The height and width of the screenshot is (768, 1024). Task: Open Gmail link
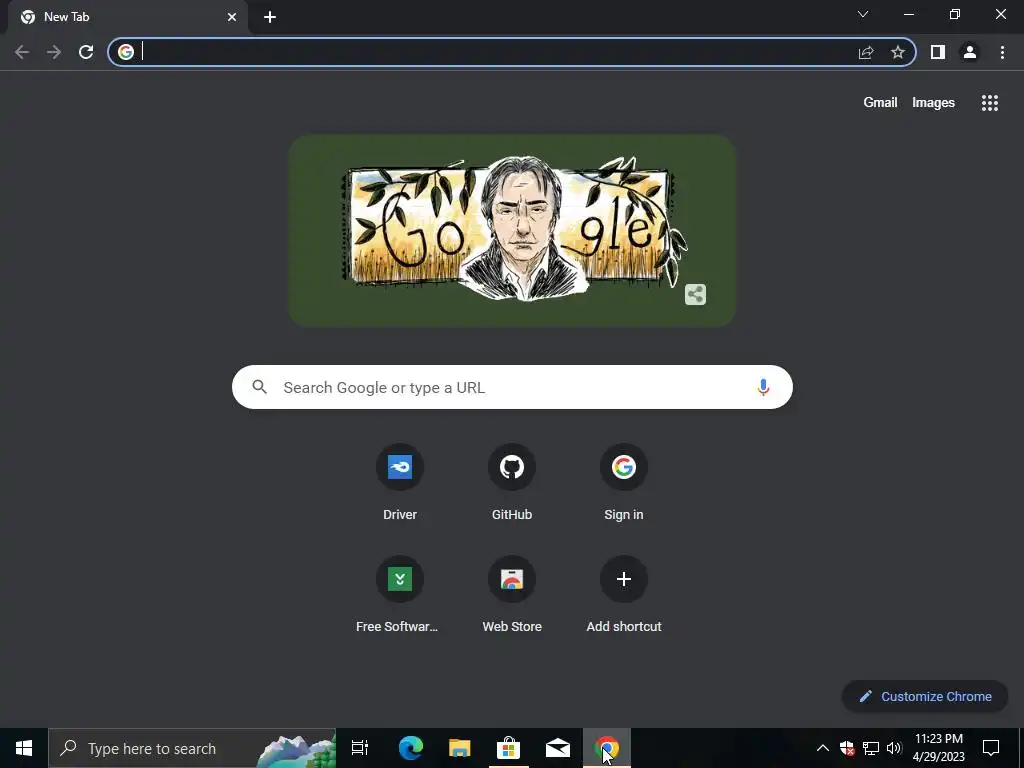(880, 103)
